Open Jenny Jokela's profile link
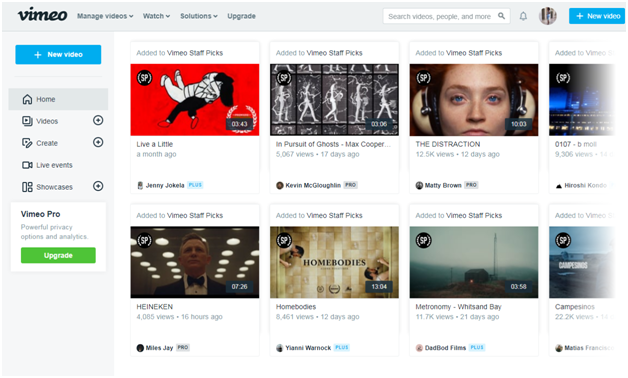The image size is (628, 378). [165, 185]
